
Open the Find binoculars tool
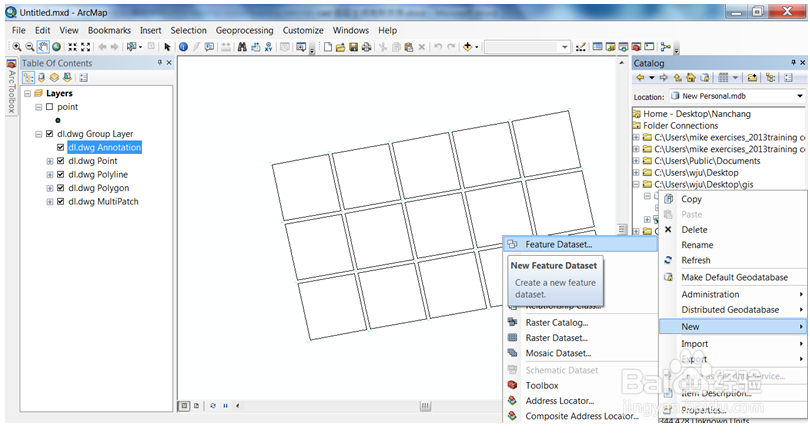(242, 47)
